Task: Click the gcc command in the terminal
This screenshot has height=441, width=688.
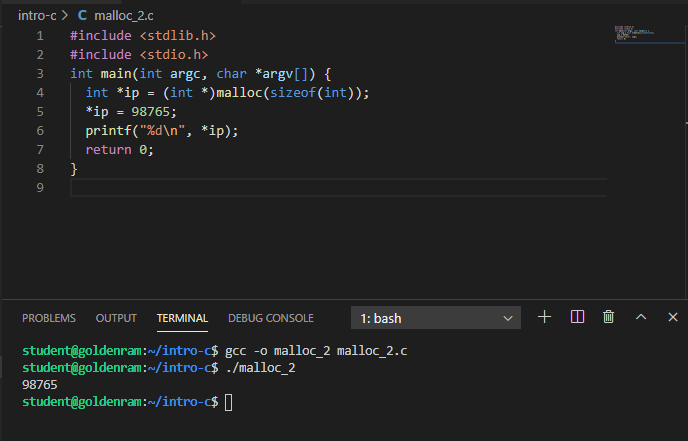Action: pos(316,351)
